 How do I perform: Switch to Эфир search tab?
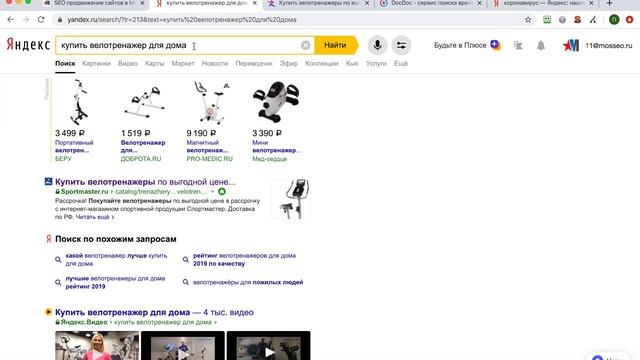(x=289, y=63)
